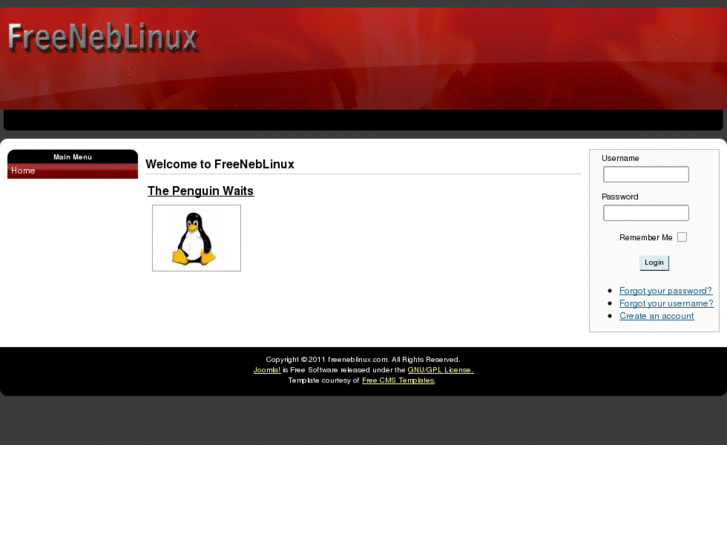
Task: Click the Tux penguin image
Action: coord(196,238)
